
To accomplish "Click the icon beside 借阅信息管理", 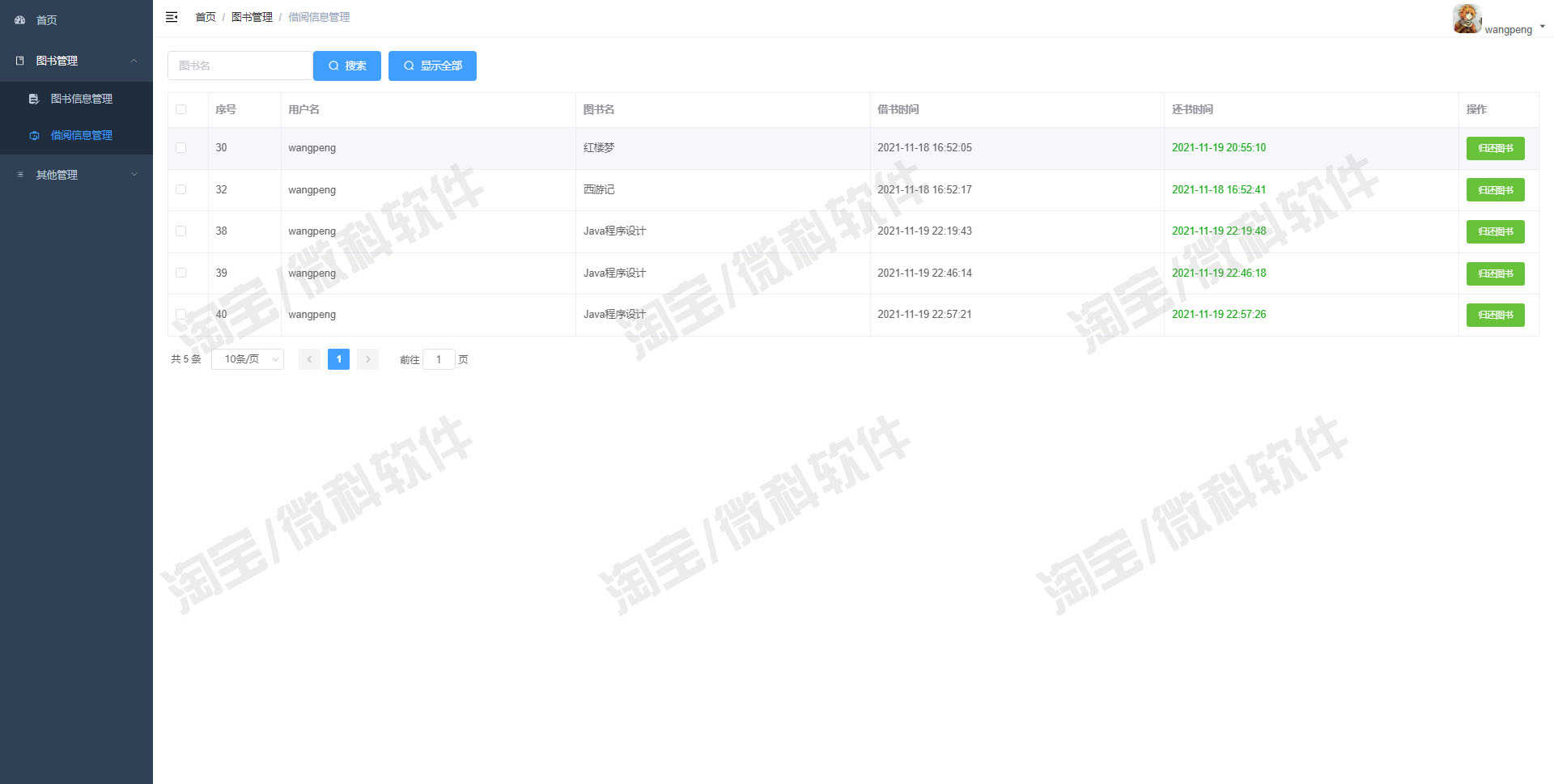I will click(x=34, y=135).
